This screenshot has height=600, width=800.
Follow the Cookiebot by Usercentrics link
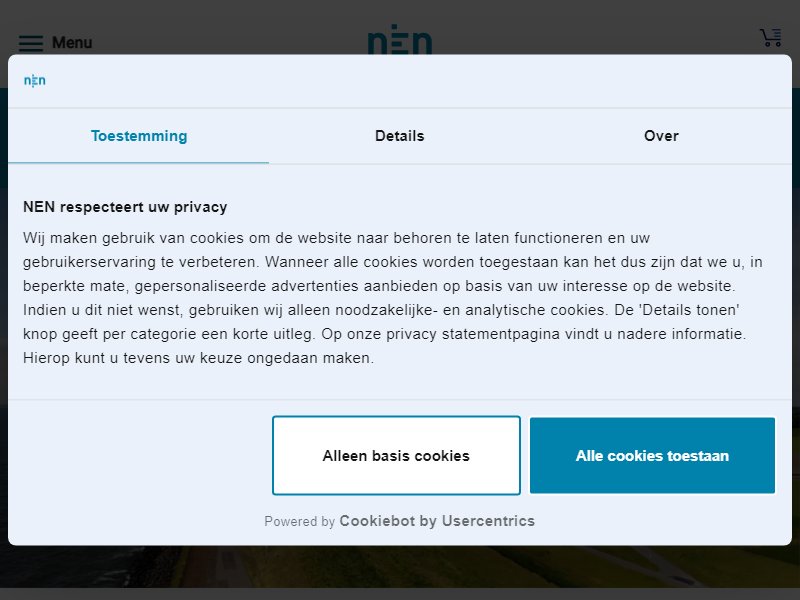coord(437,521)
